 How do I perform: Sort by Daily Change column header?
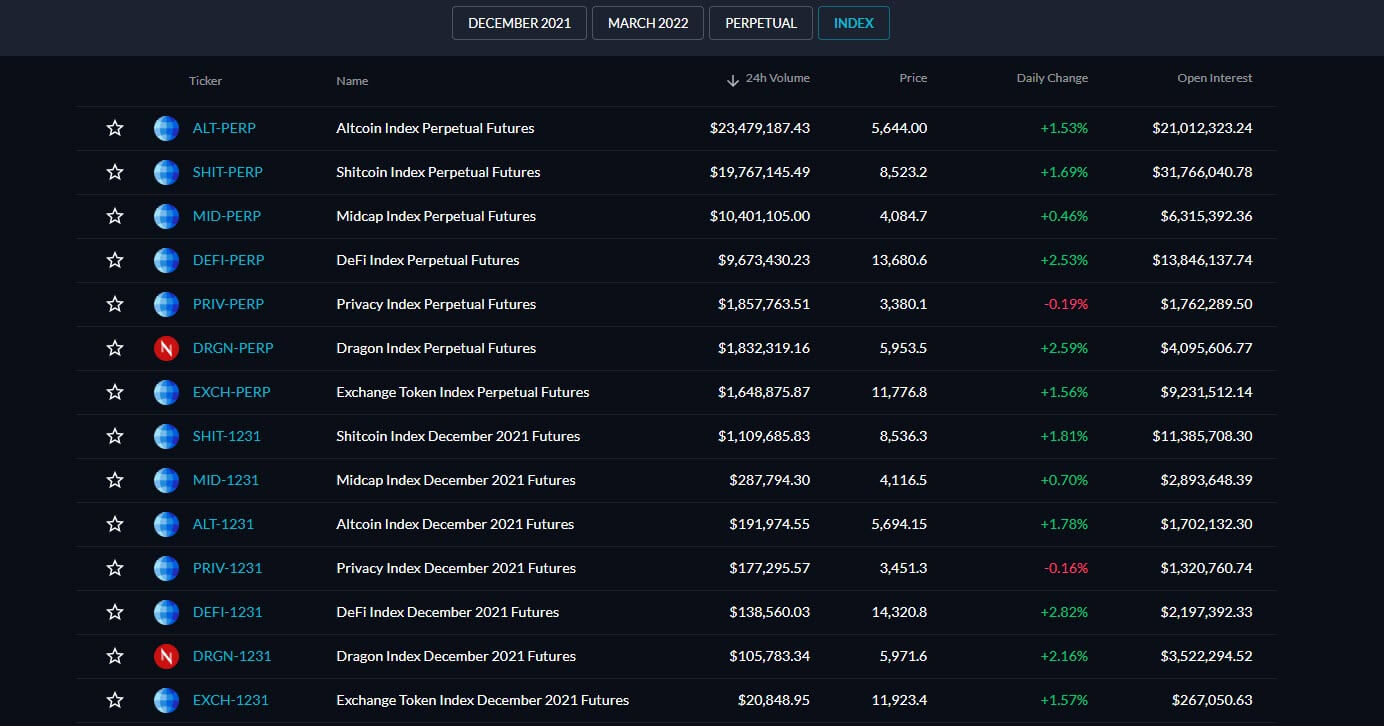pos(1052,78)
